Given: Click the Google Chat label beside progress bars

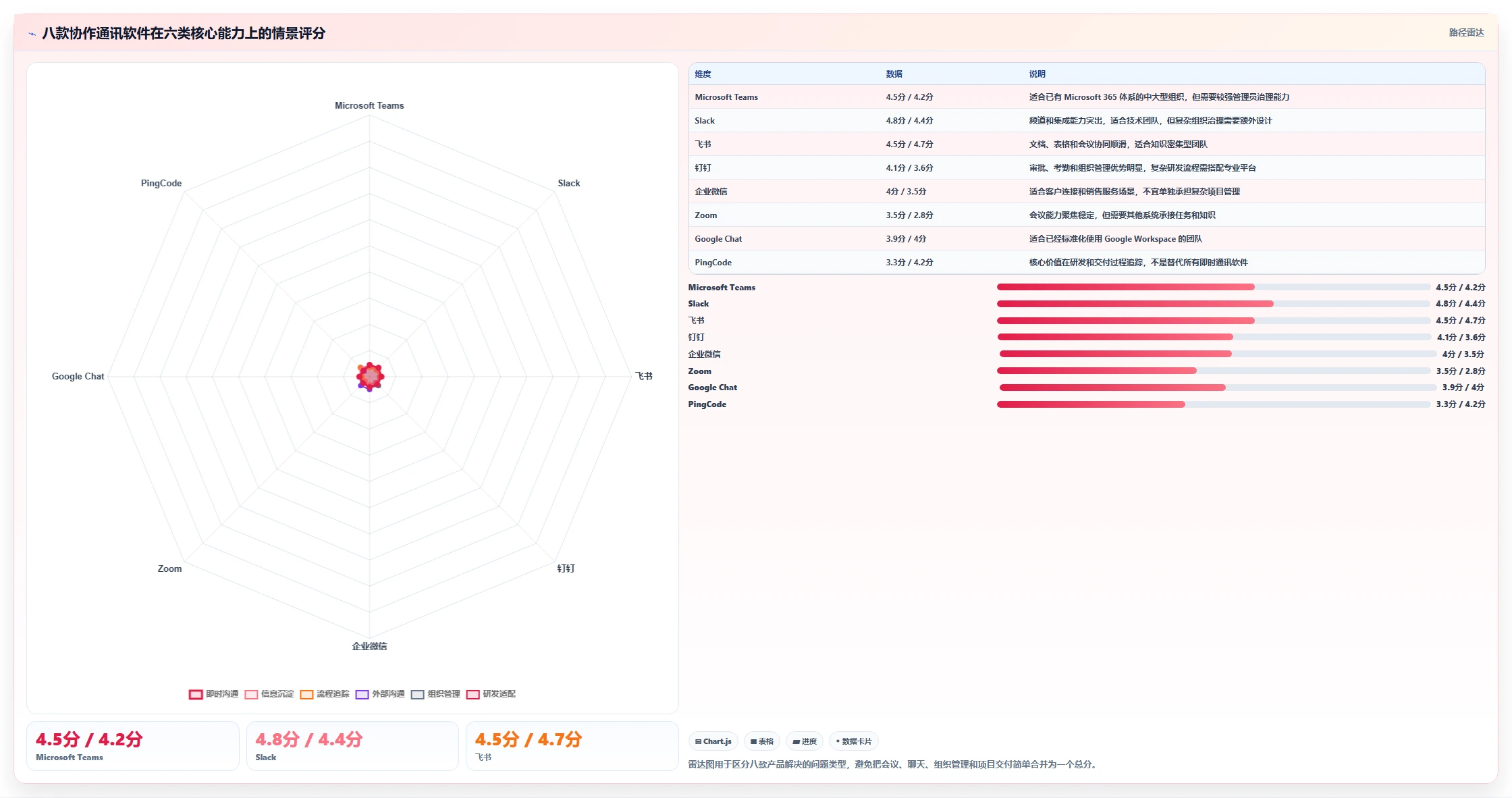Looking at the screenshot, I should [x=712, y=388].
